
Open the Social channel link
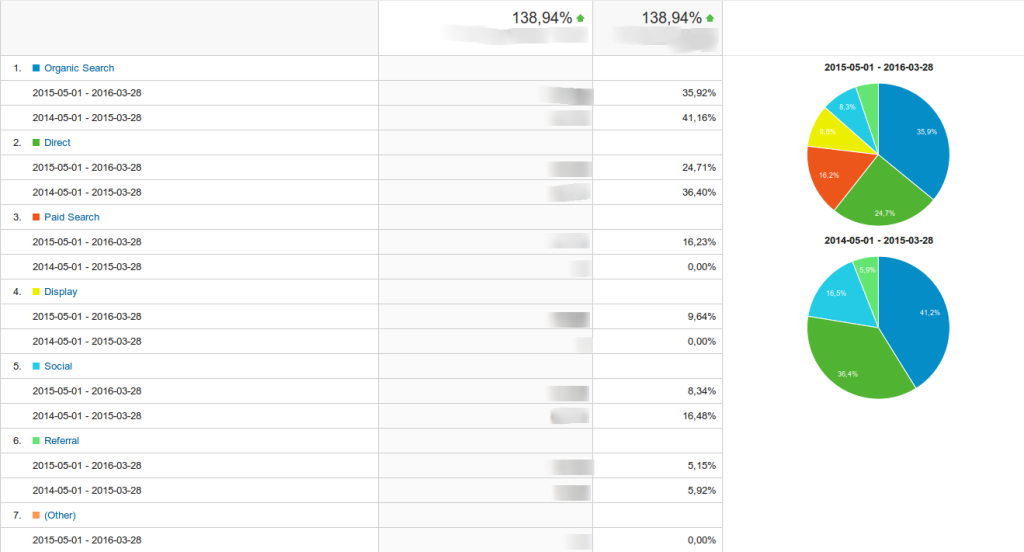click(58, 366)
